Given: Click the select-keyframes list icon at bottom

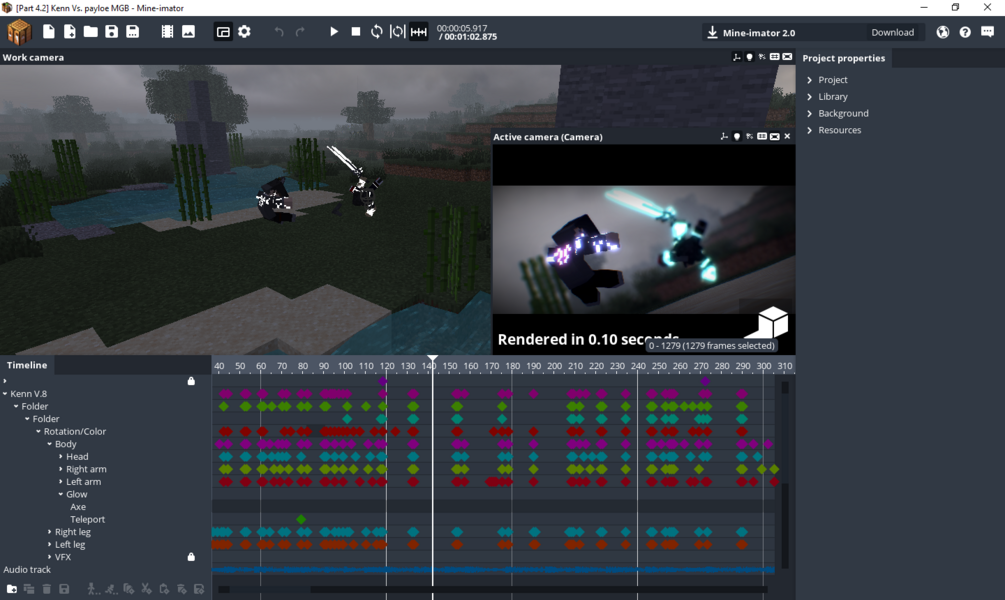Looking at the screenshot, I should [29, 588].
